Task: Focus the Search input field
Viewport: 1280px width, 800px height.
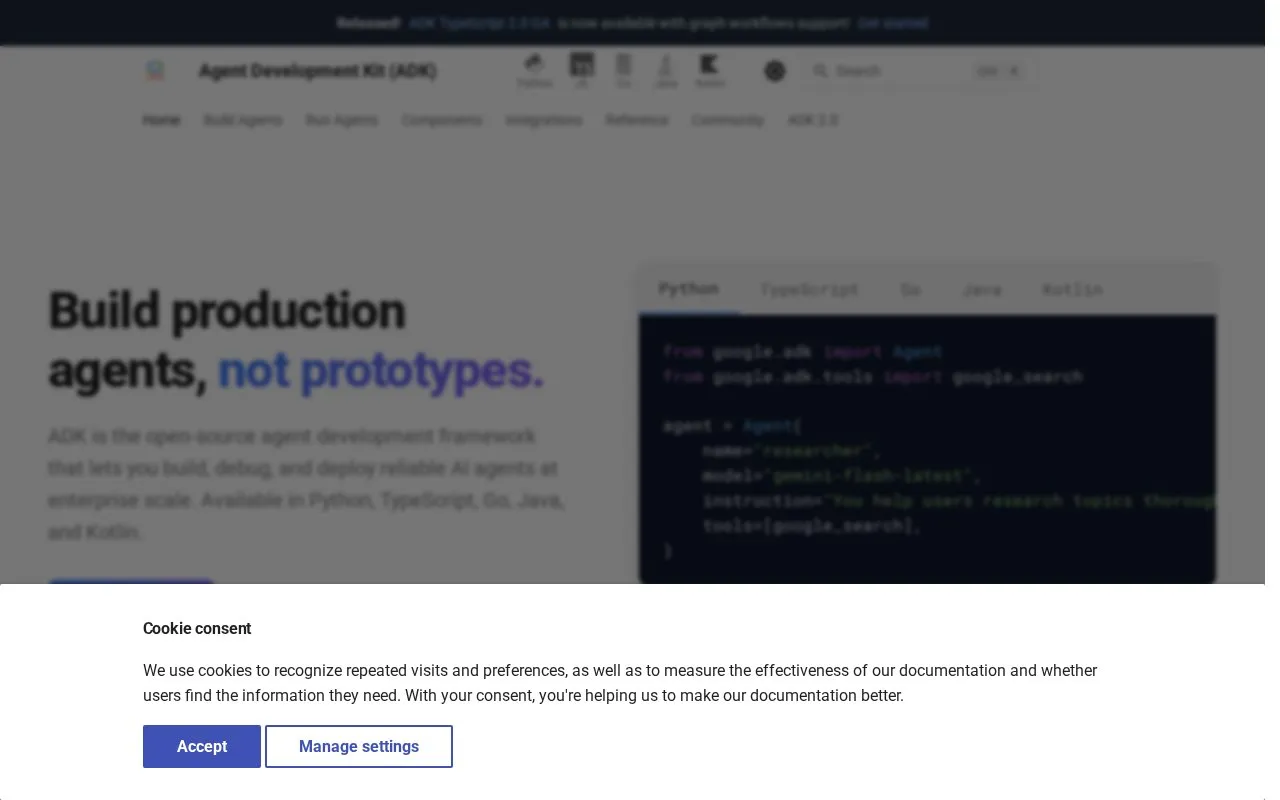Action: (x=919, y=71)
